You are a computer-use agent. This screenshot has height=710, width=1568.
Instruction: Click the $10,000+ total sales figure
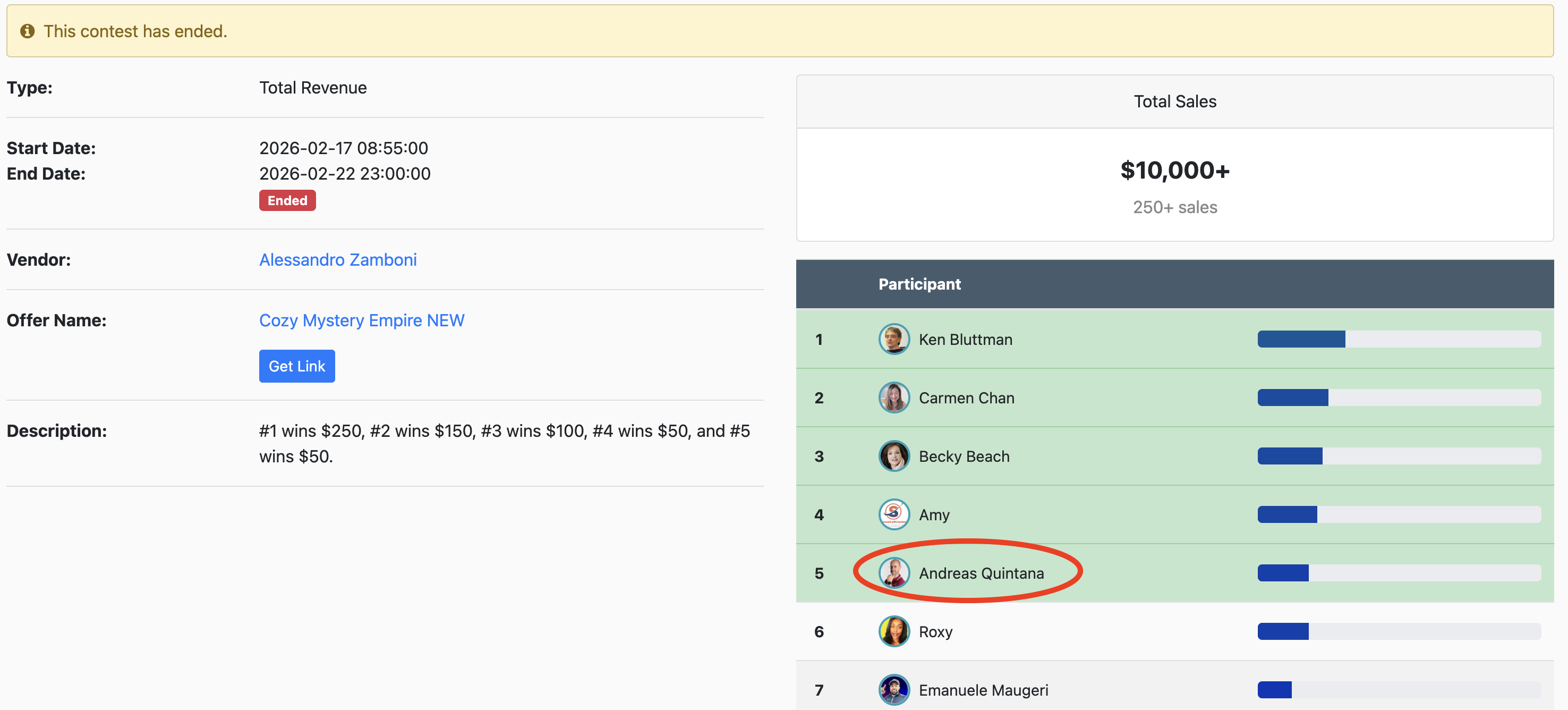pos(1174,171)
